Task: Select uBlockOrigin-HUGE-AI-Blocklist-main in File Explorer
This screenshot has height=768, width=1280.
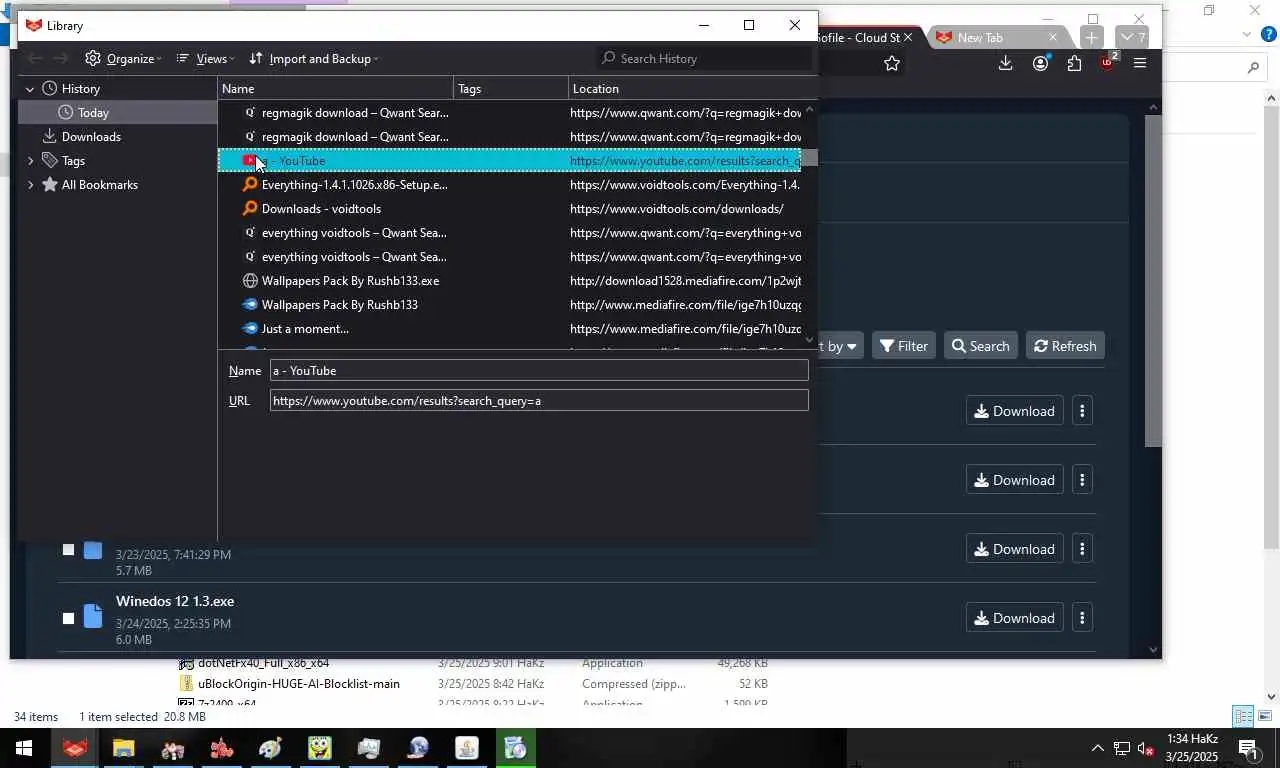Action: coord(299,684)
